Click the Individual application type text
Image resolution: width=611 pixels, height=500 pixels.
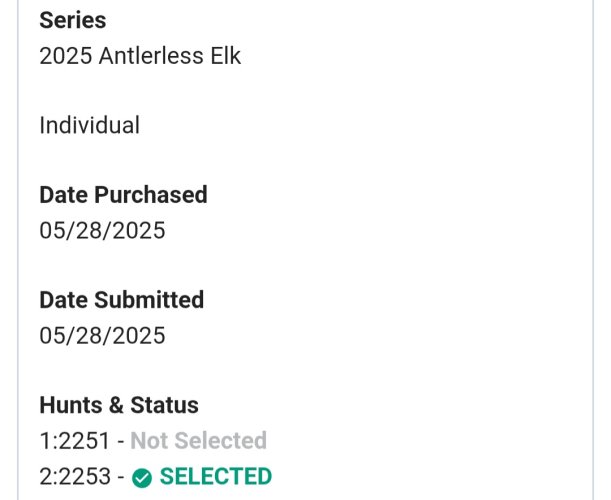[89, 125]
